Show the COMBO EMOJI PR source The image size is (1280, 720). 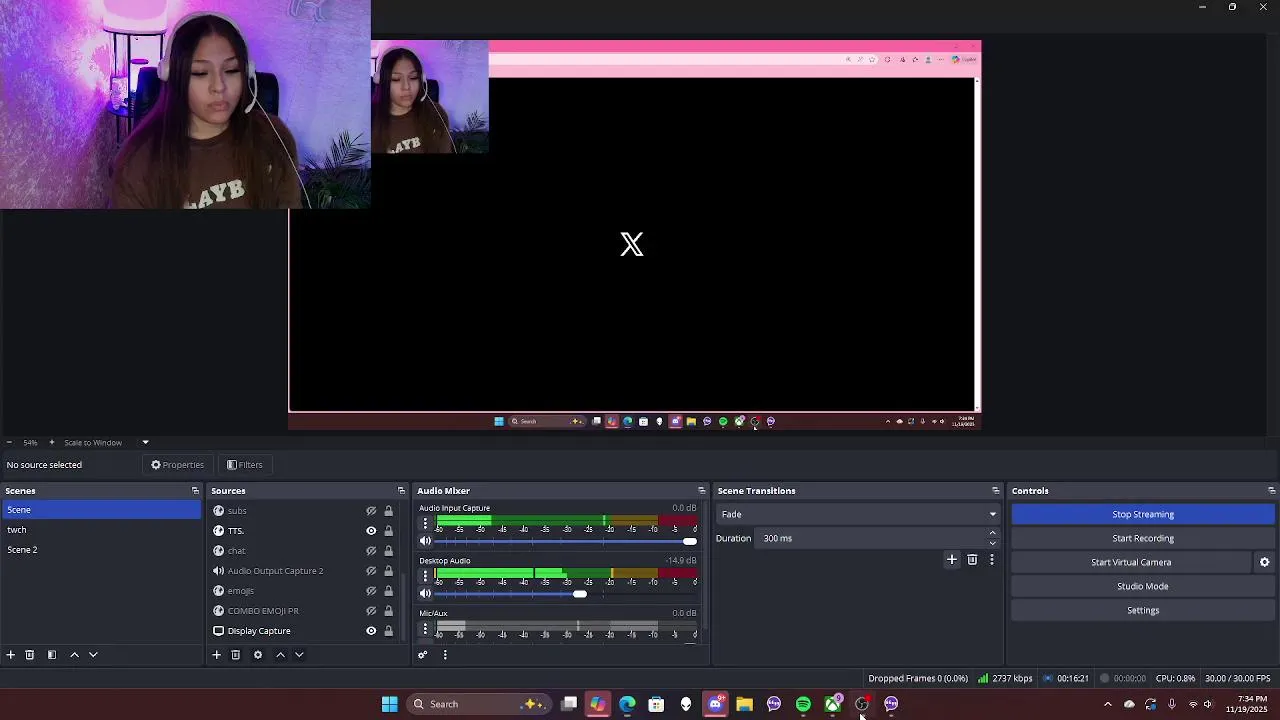point(371,611)
